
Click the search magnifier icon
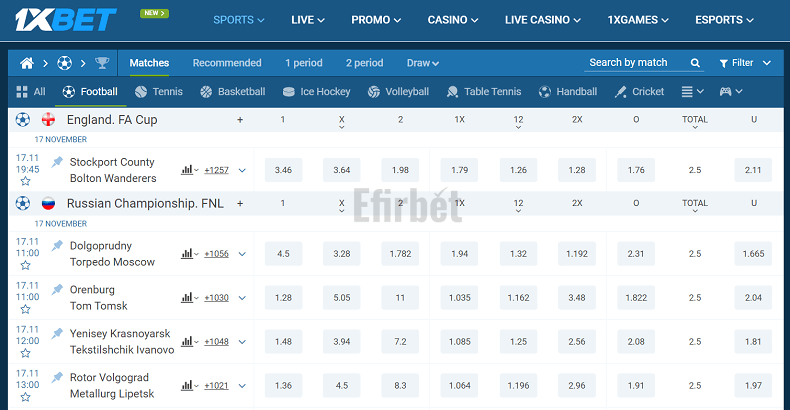point(695,63)
